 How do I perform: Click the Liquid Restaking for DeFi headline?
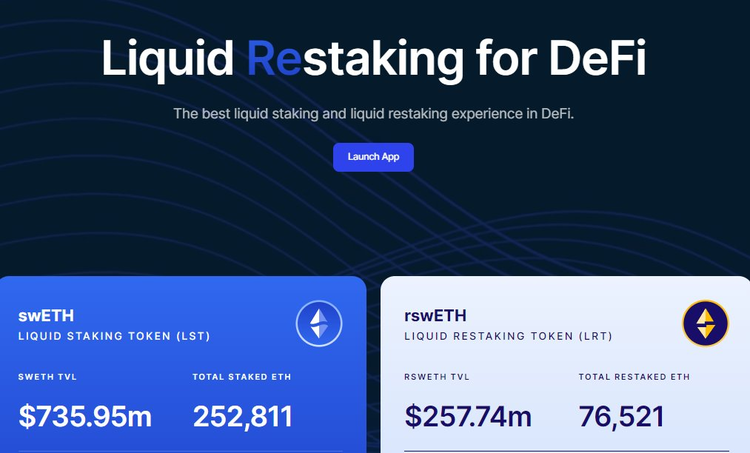pyautogui.click(x=373, y=58)
